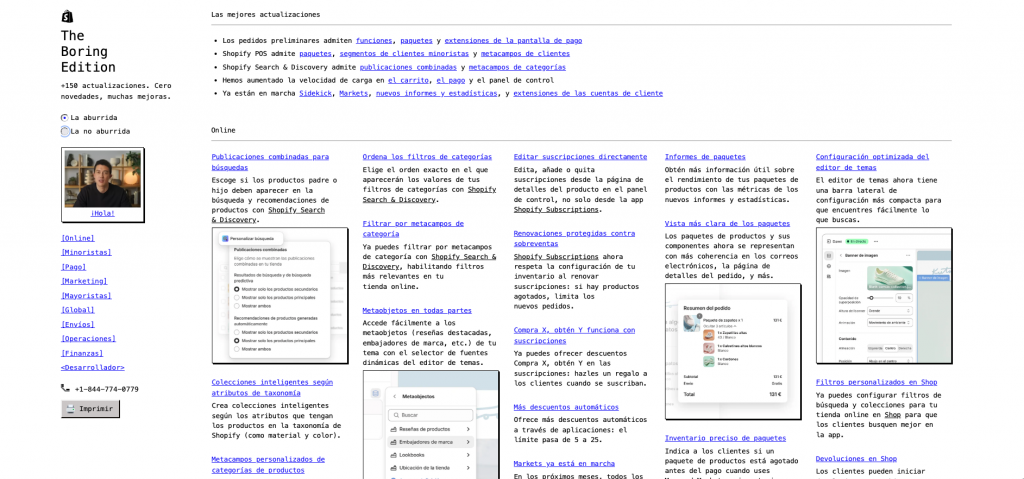Jump to the [Online] section
This screenshot has width=1024, height=479.
[x=78, y=238]
